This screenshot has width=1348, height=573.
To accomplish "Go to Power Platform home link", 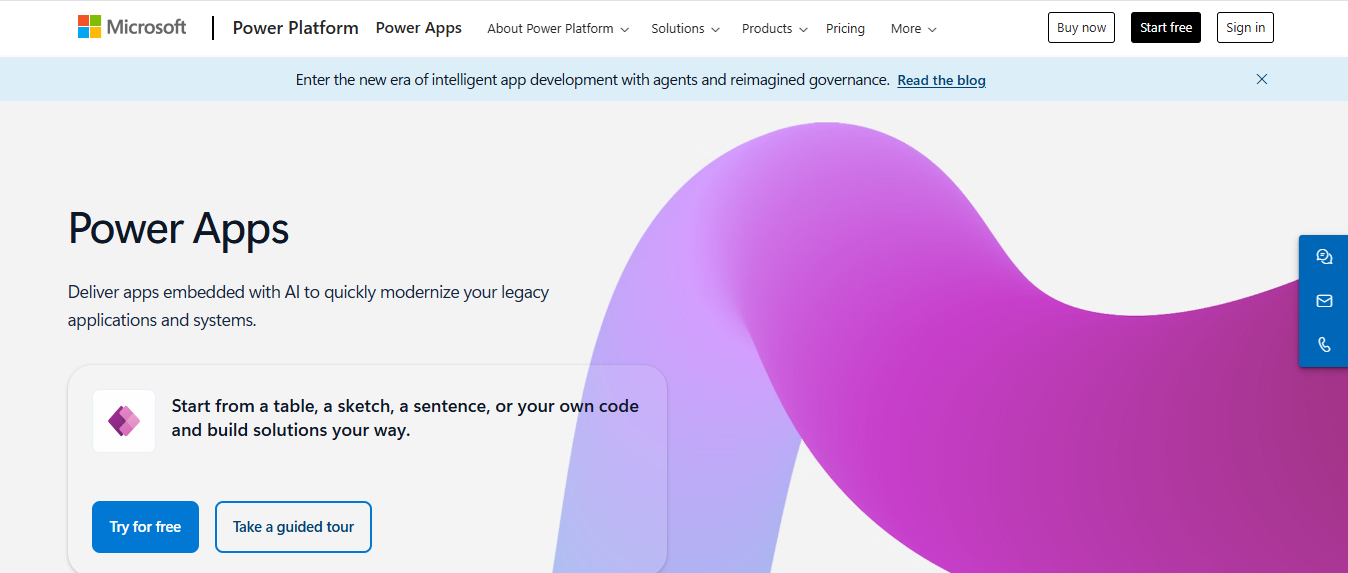I will 295,28.
